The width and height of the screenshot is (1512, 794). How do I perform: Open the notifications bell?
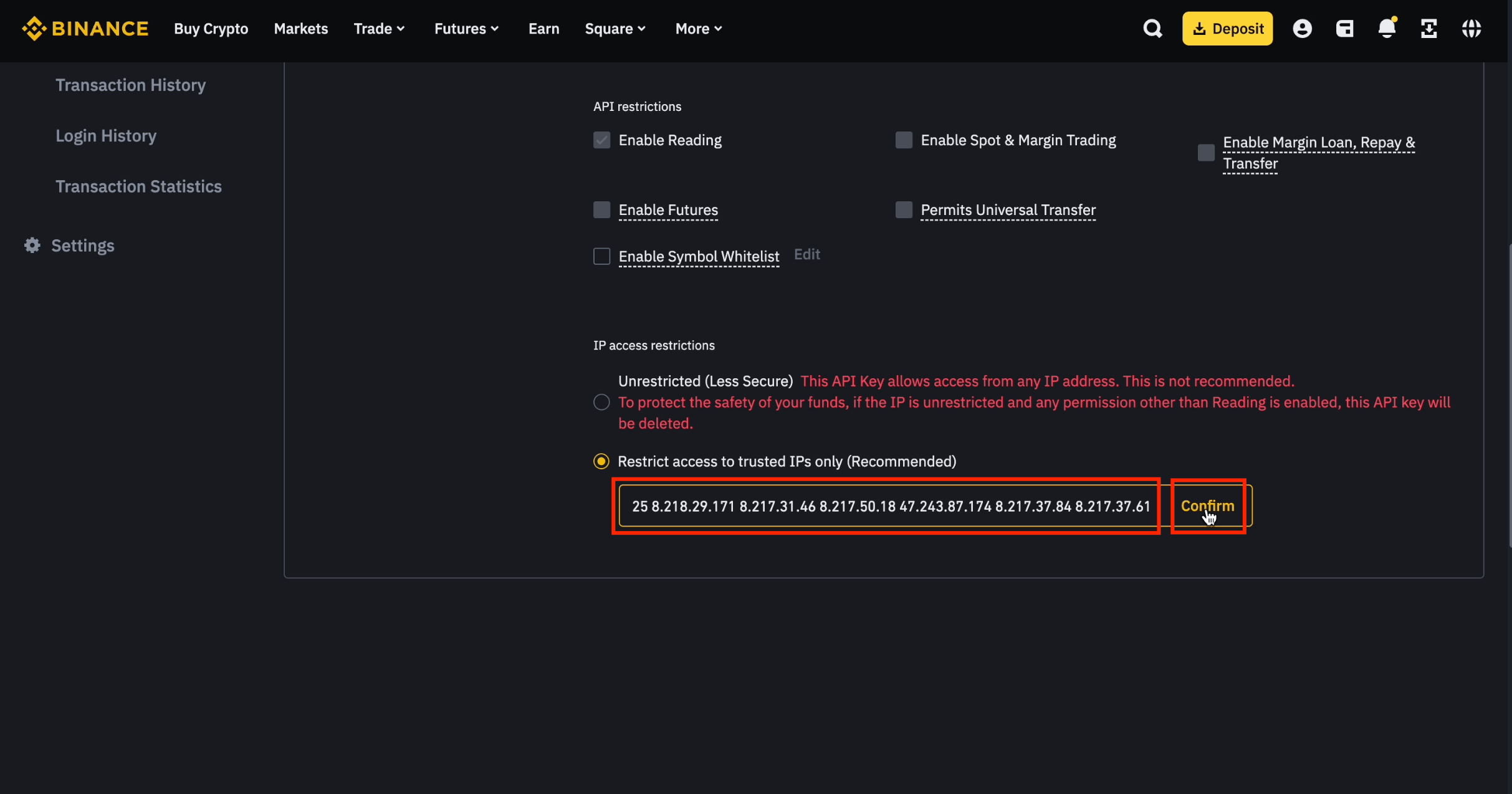point(1387,29)
